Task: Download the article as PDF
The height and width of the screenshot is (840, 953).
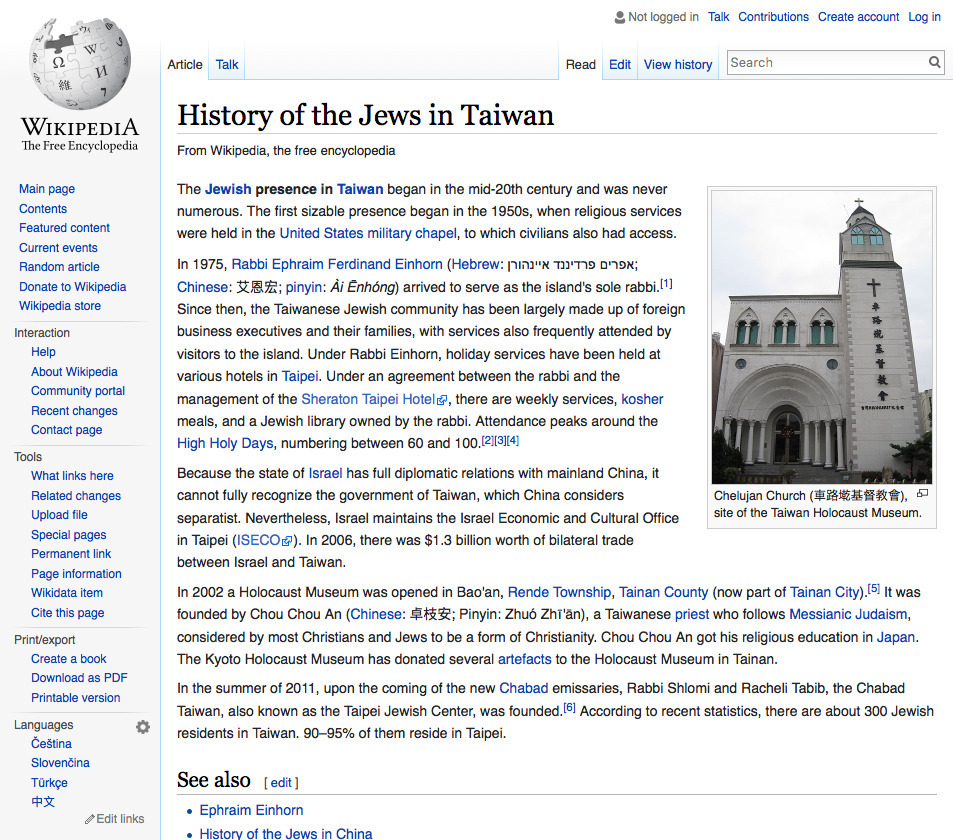Action: 78,677
